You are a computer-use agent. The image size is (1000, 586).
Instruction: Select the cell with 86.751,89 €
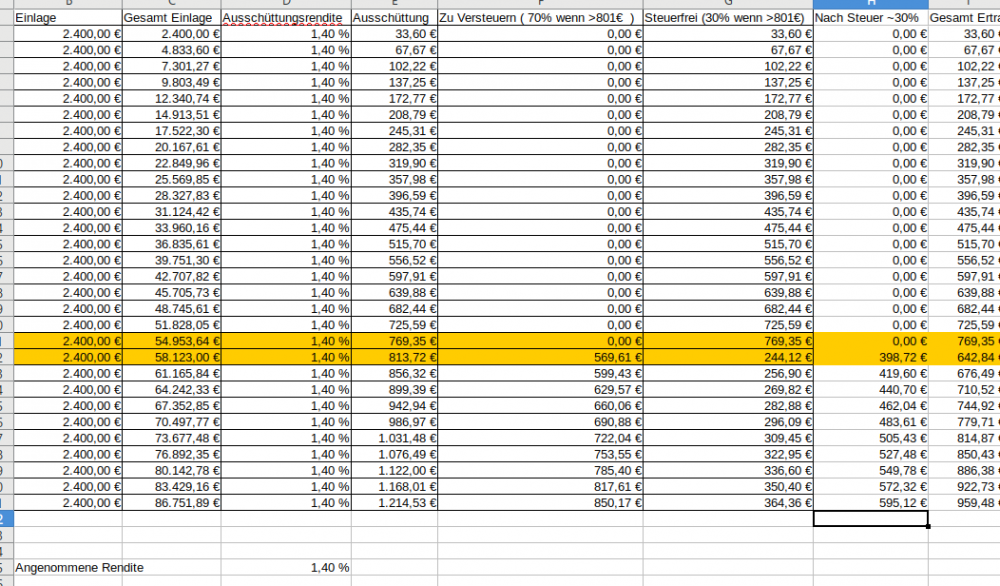pyautogui.click(x=172, y=503)
